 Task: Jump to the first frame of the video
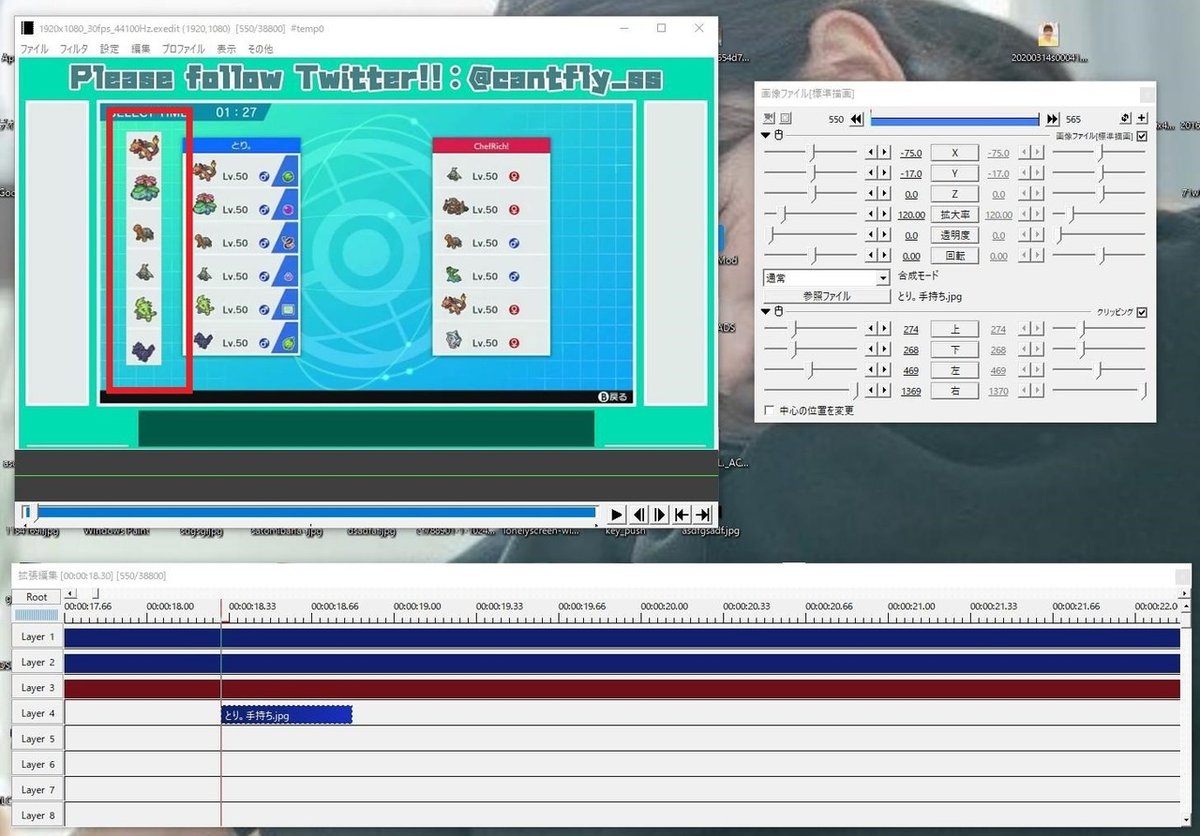tap(682, 514)
